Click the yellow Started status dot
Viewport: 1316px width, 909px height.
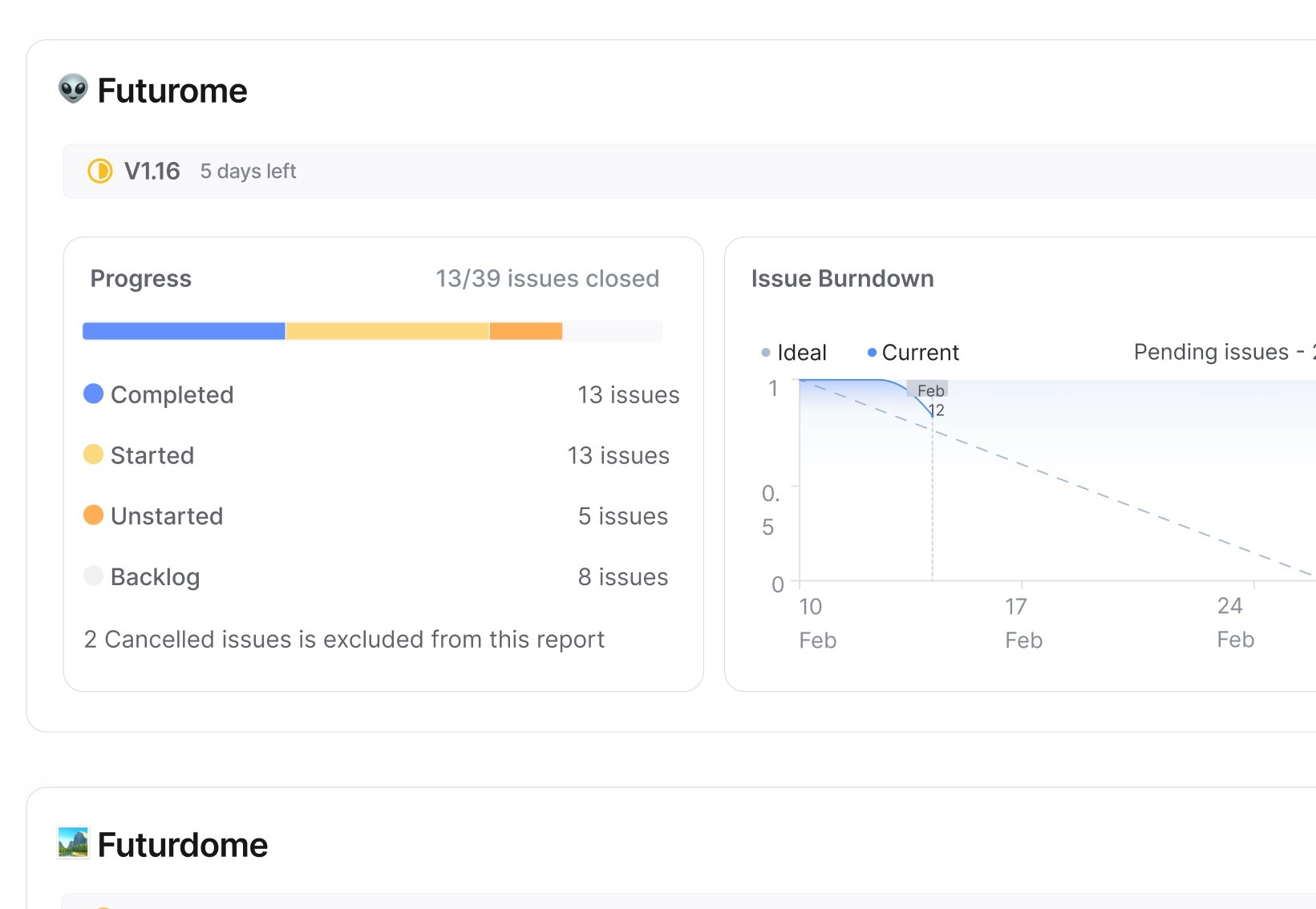click(x=94, y=454)
